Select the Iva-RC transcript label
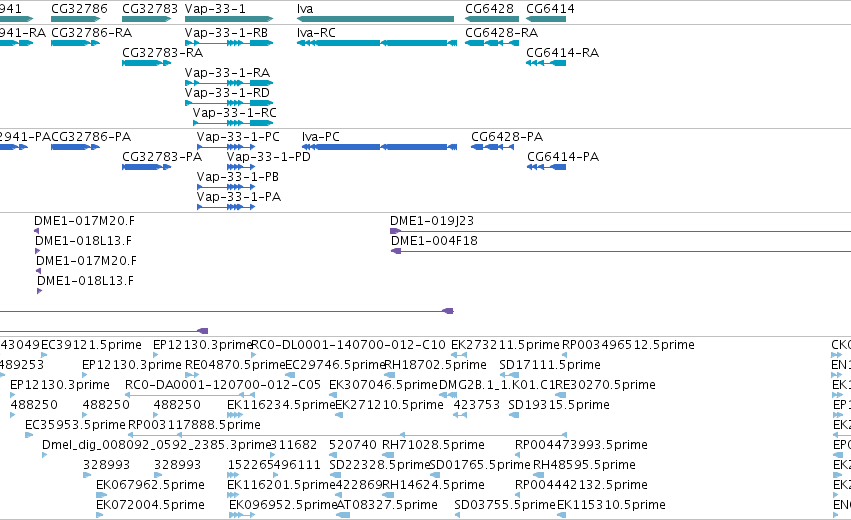Viewport: 851px width, 520px height. point(316,33)
